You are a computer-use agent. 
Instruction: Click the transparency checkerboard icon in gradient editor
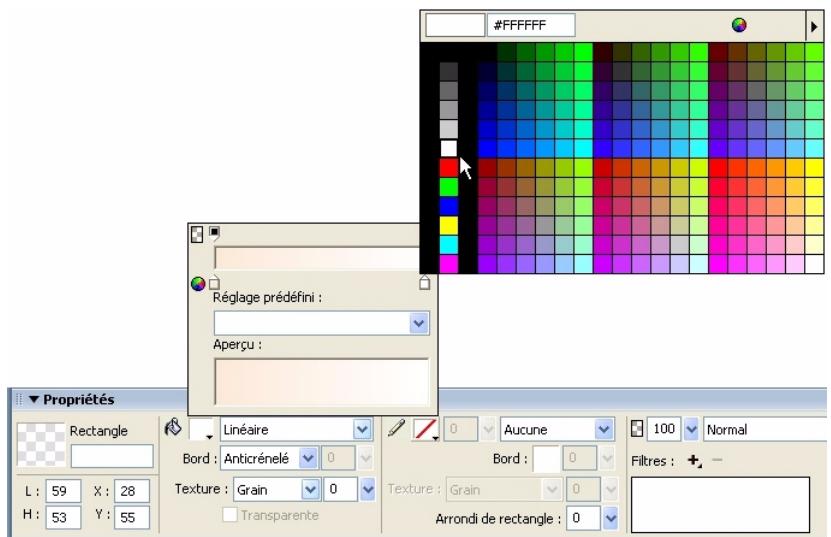[x=197, y=234]
